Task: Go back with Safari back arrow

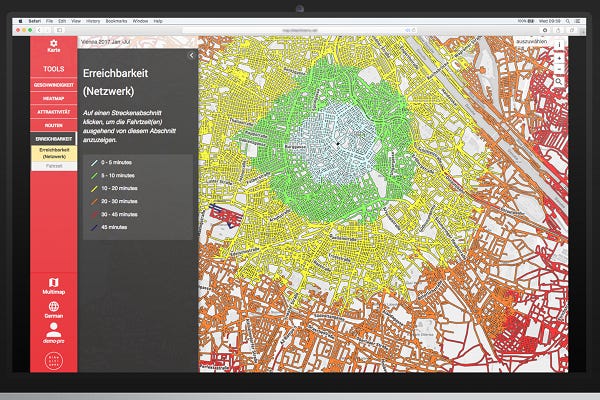Action: pyautogui.click(x=39, y=30)
